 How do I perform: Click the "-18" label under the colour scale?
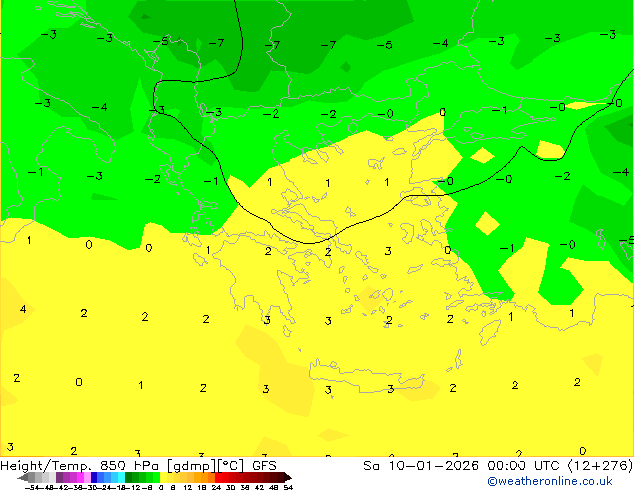[118, 487]
